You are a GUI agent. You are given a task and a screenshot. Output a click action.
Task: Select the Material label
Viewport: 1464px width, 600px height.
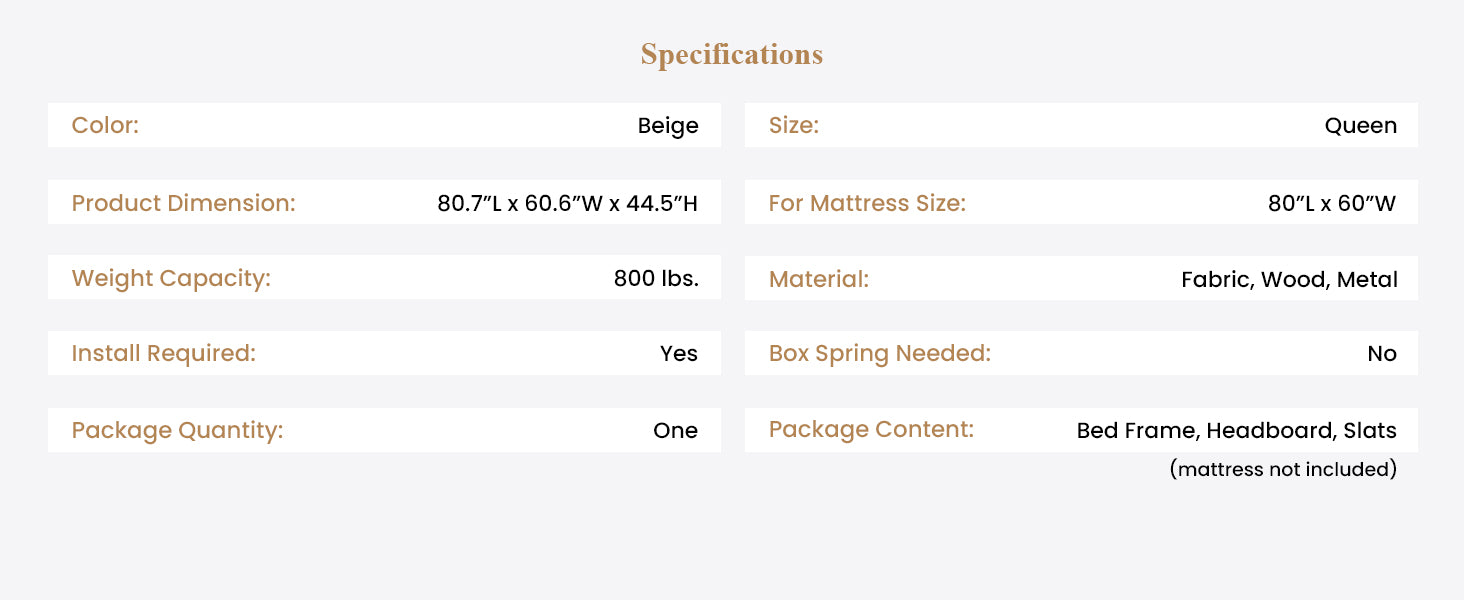pos(818,279)
